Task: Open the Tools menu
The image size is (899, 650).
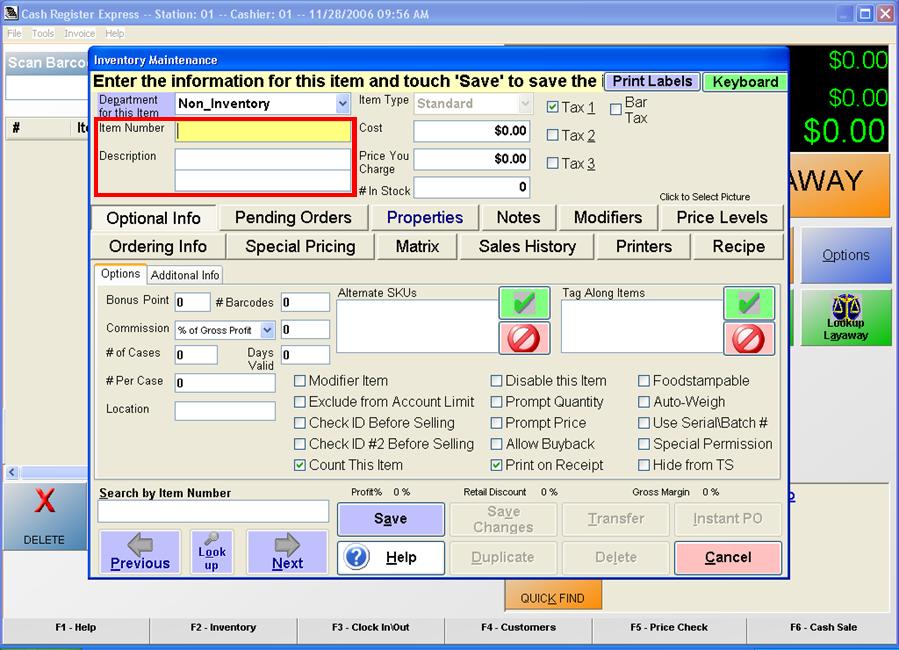Action: 42,33
